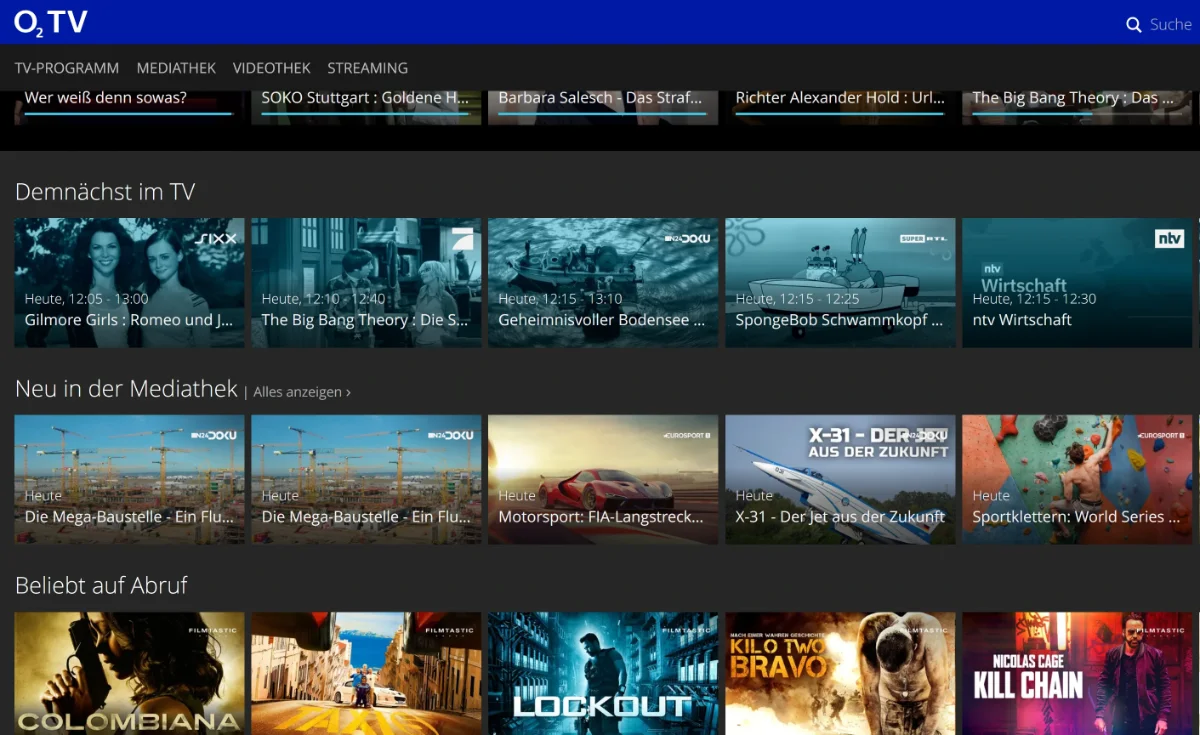
Task: Open X-31 Der Jet aus der Zukunft tile
Action: pos(840,480)
